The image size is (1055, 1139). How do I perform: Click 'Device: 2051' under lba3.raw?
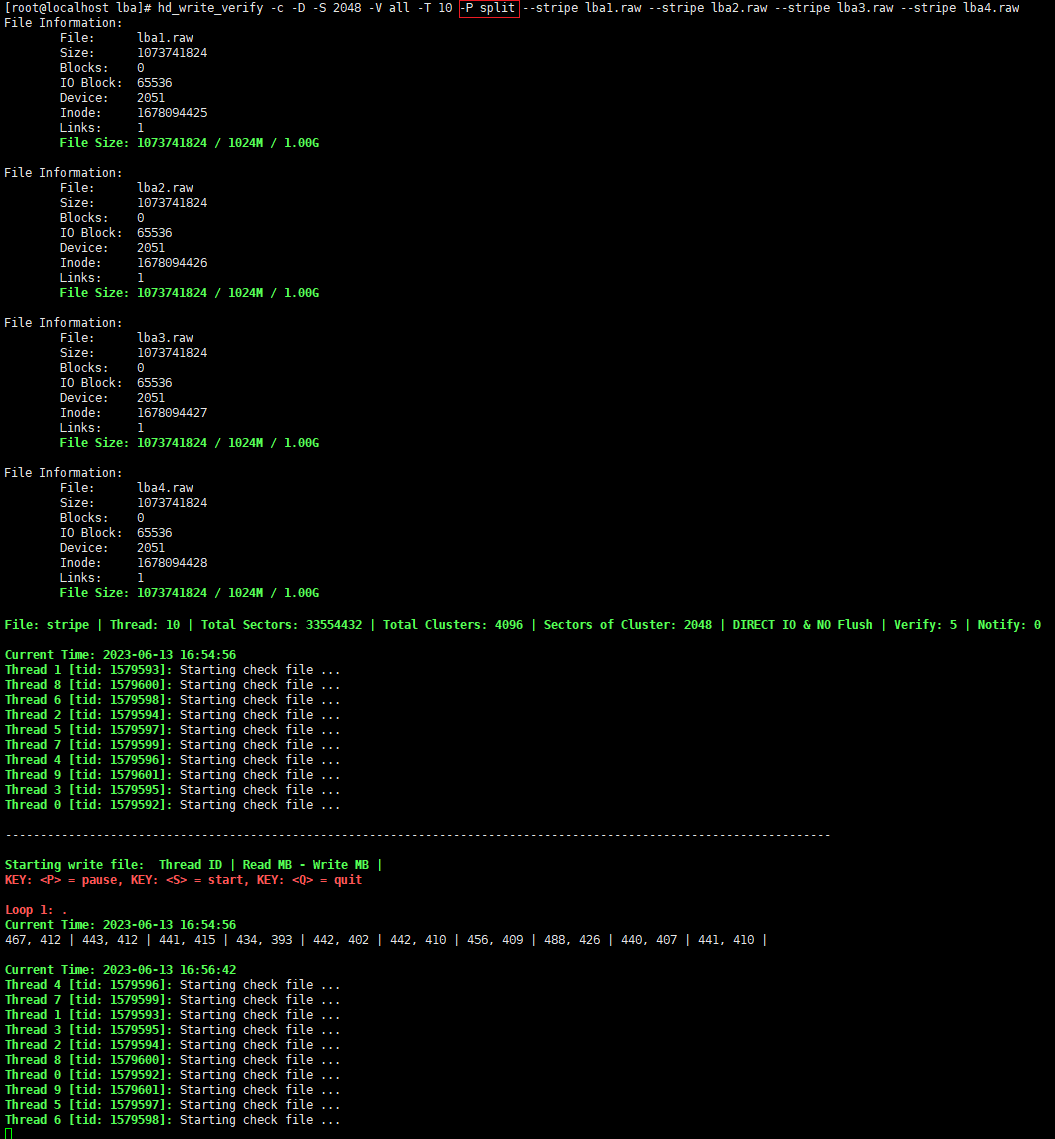point(113,398)
